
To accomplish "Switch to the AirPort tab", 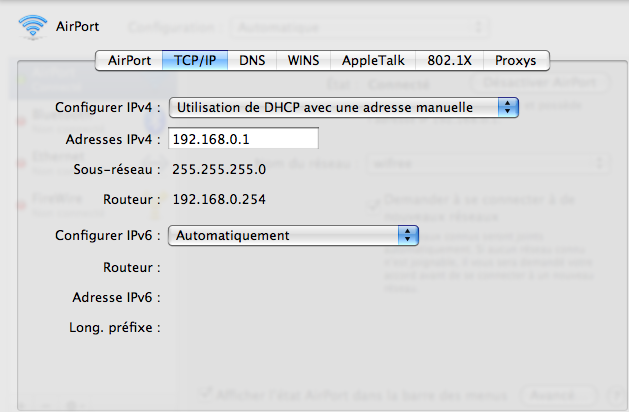I will 129,61.
